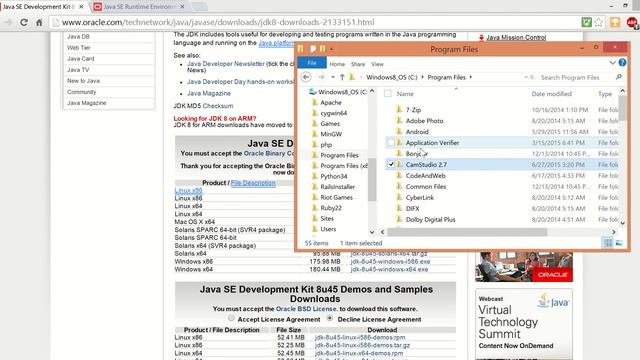Open quick access toolbar customize dropdown
Viewport: 640px width, 360px height.
(x=331, y=49)
